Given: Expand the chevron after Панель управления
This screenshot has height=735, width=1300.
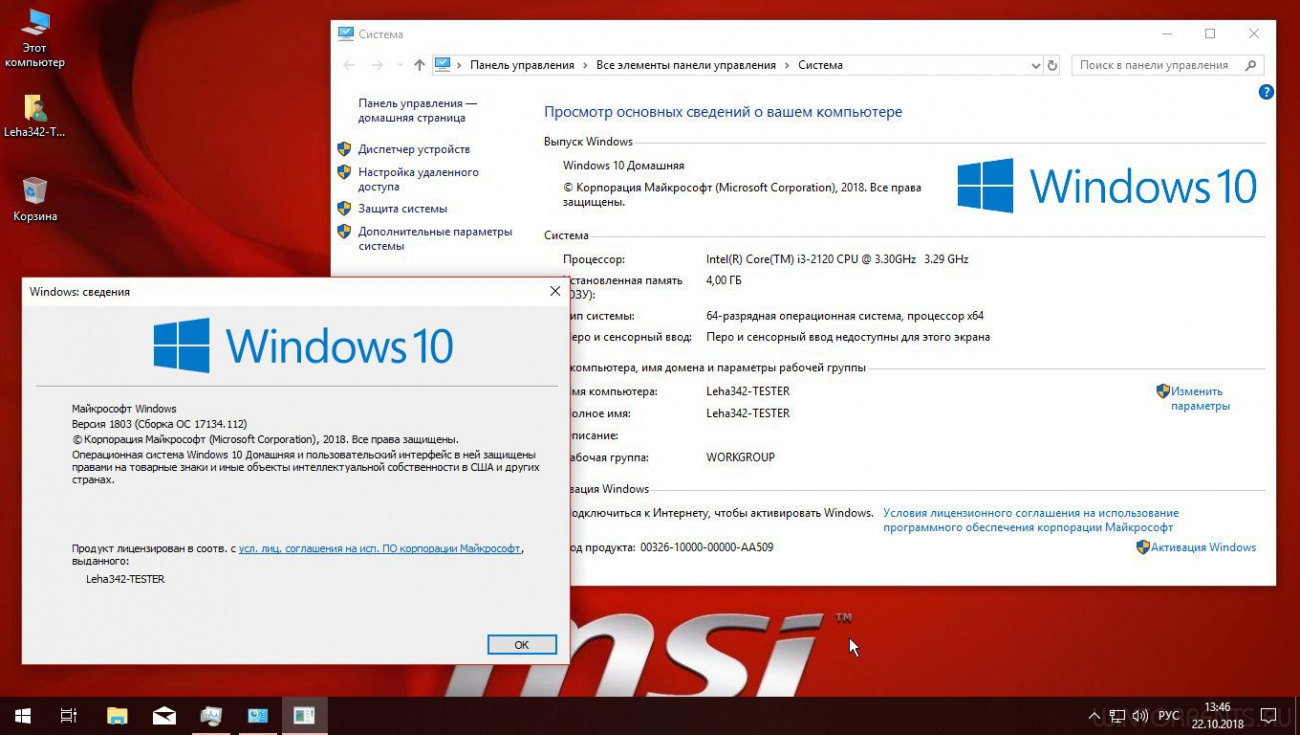Looking at the screenshot, I should [585, 65].
